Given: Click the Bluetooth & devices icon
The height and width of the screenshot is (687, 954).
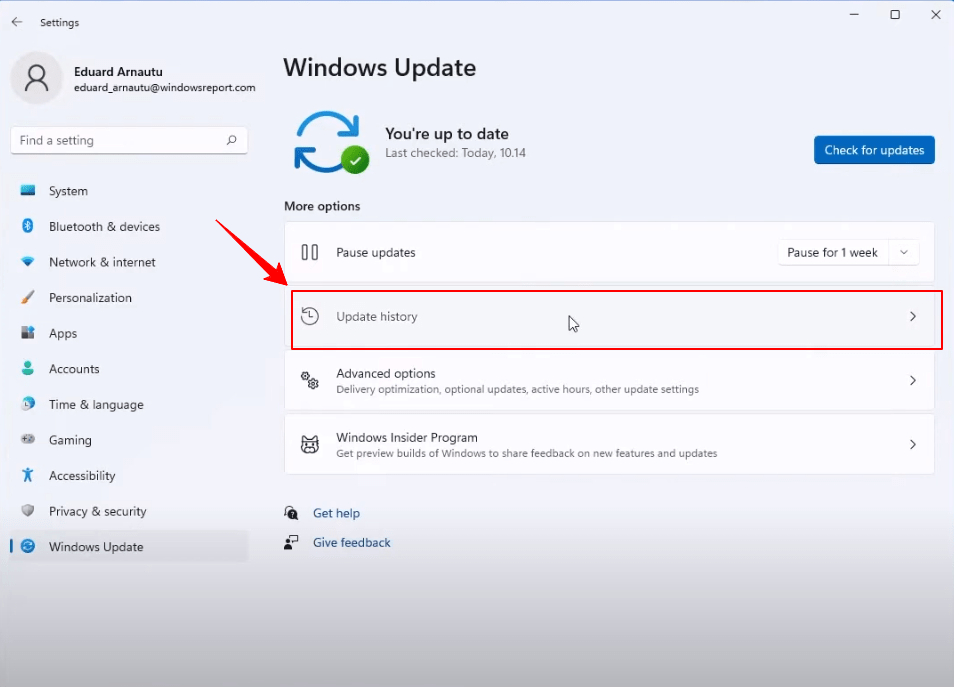Looking at the screenshot, I should 27,226.
